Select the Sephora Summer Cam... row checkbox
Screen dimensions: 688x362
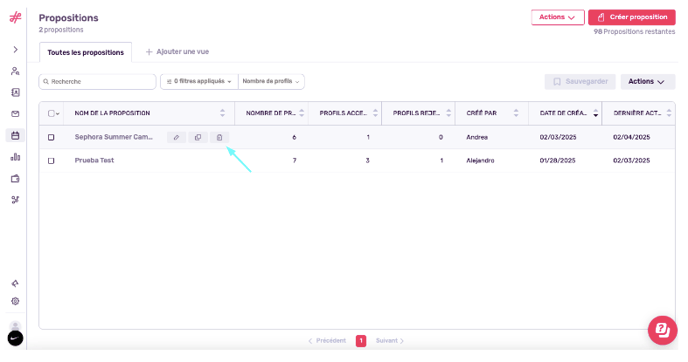(x=51, y=137)
